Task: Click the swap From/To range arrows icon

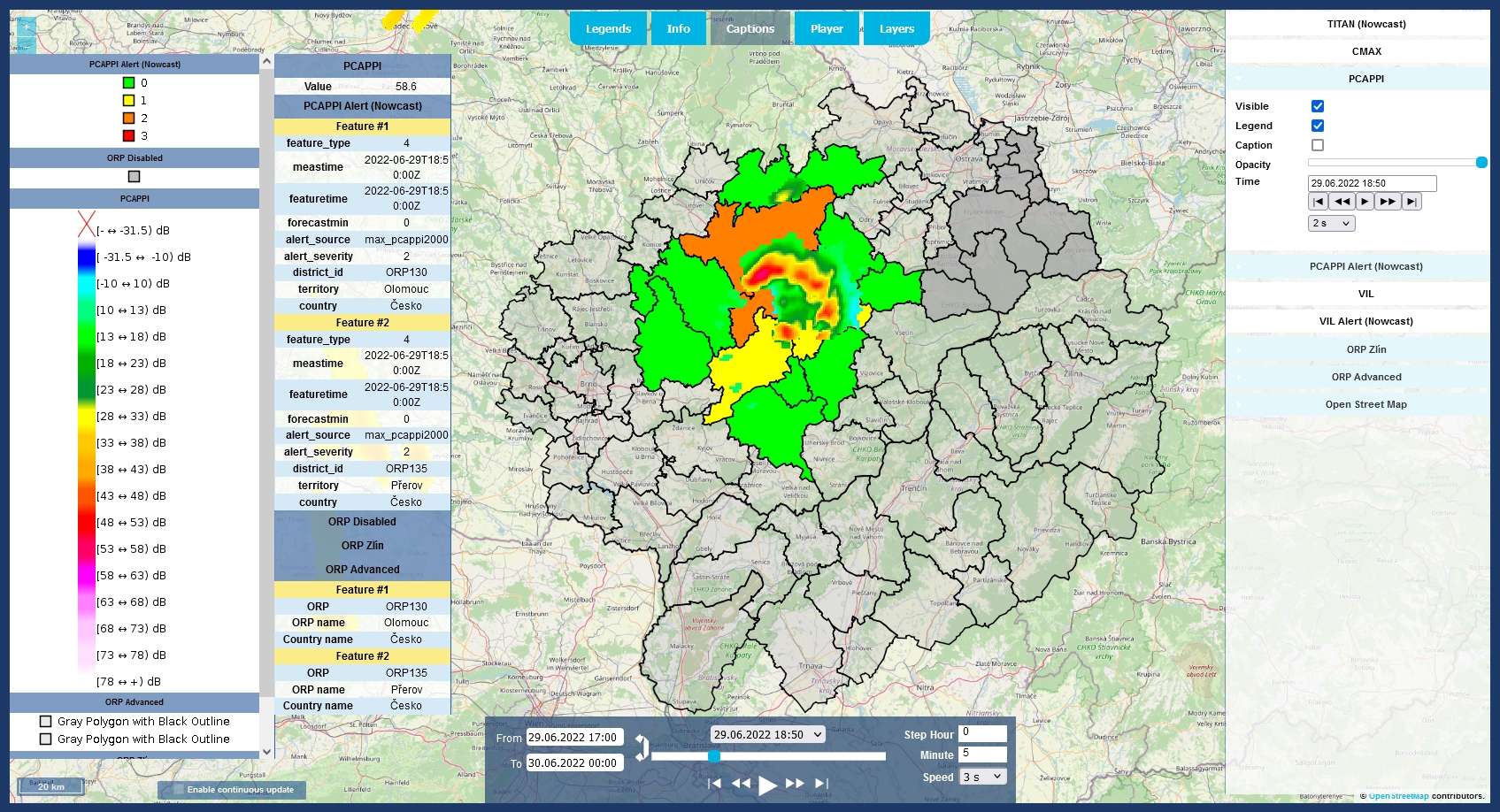Action: [642, 747]
